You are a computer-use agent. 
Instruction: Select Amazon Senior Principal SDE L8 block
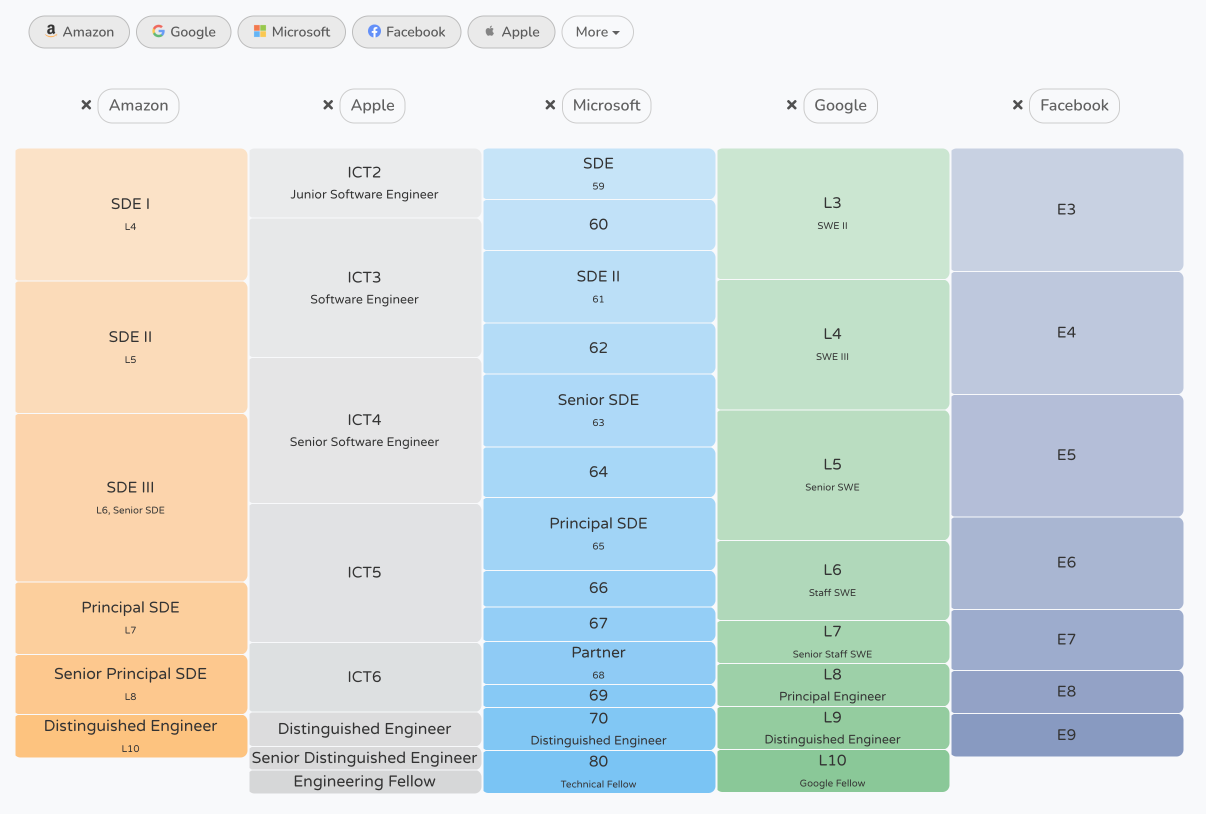coord(131,684)
